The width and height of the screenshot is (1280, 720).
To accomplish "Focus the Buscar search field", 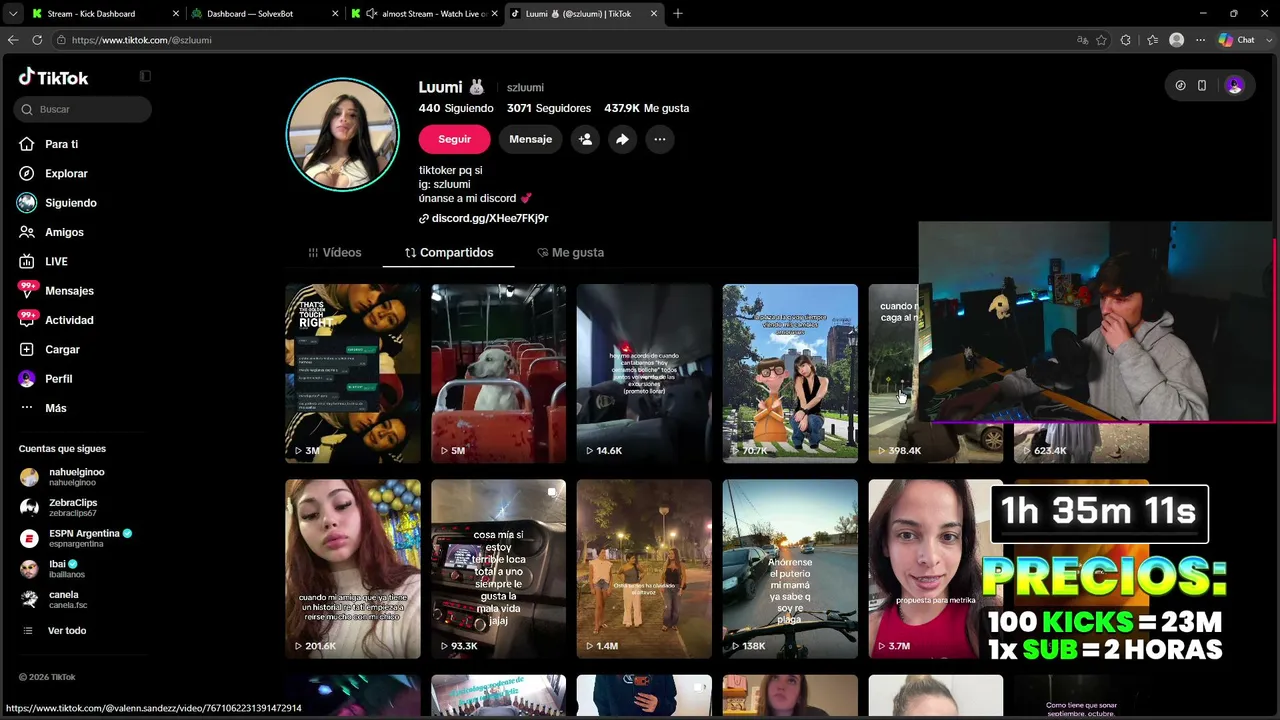I will tap(84, 109).
